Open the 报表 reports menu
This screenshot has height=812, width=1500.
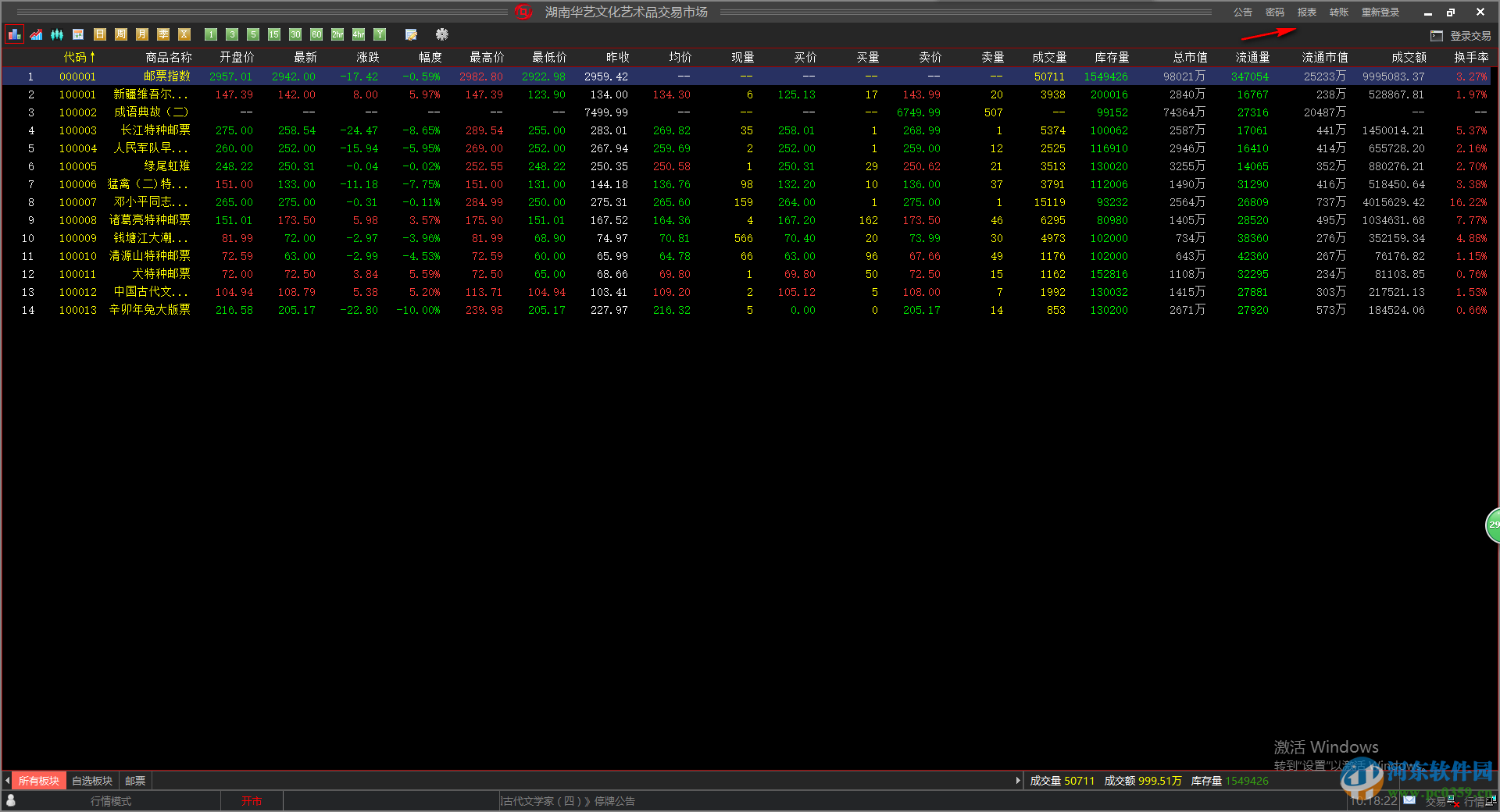[1306, 12]
